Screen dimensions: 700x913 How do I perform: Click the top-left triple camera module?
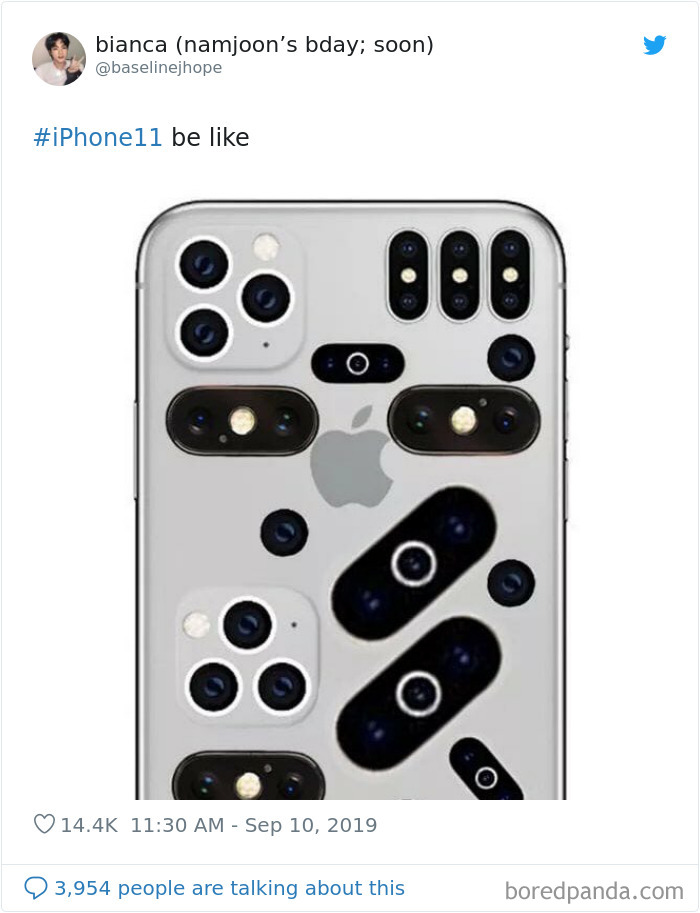[x=232, y=297]
